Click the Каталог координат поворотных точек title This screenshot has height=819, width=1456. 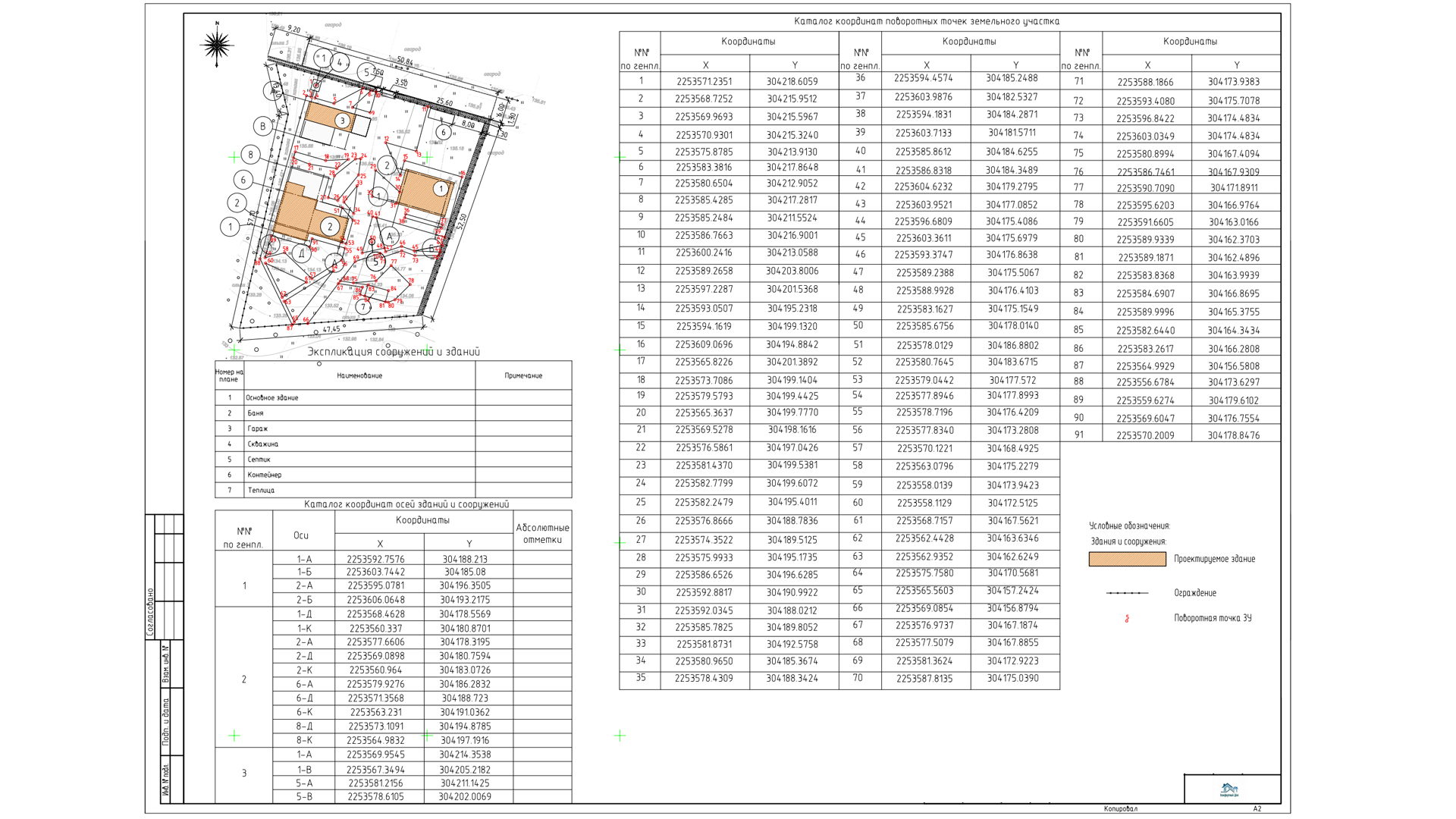[927, 21]
